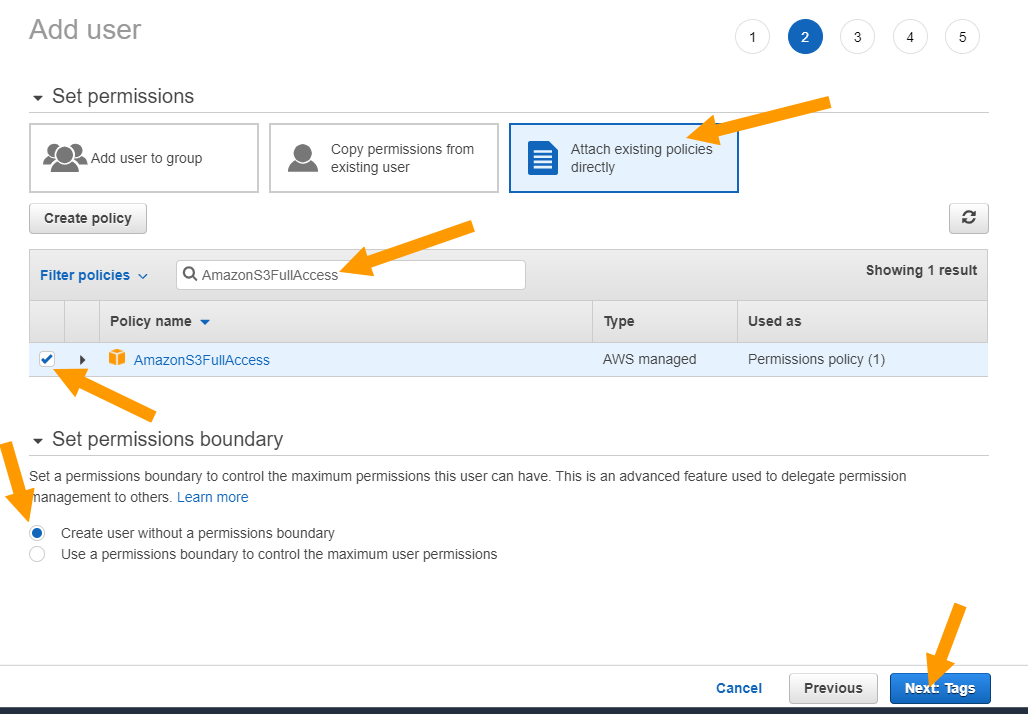The width and height of the screenshot is (1028, 714).
Task: Select Use a permissions boundary radio option
Action: click(x=37, y=554)
